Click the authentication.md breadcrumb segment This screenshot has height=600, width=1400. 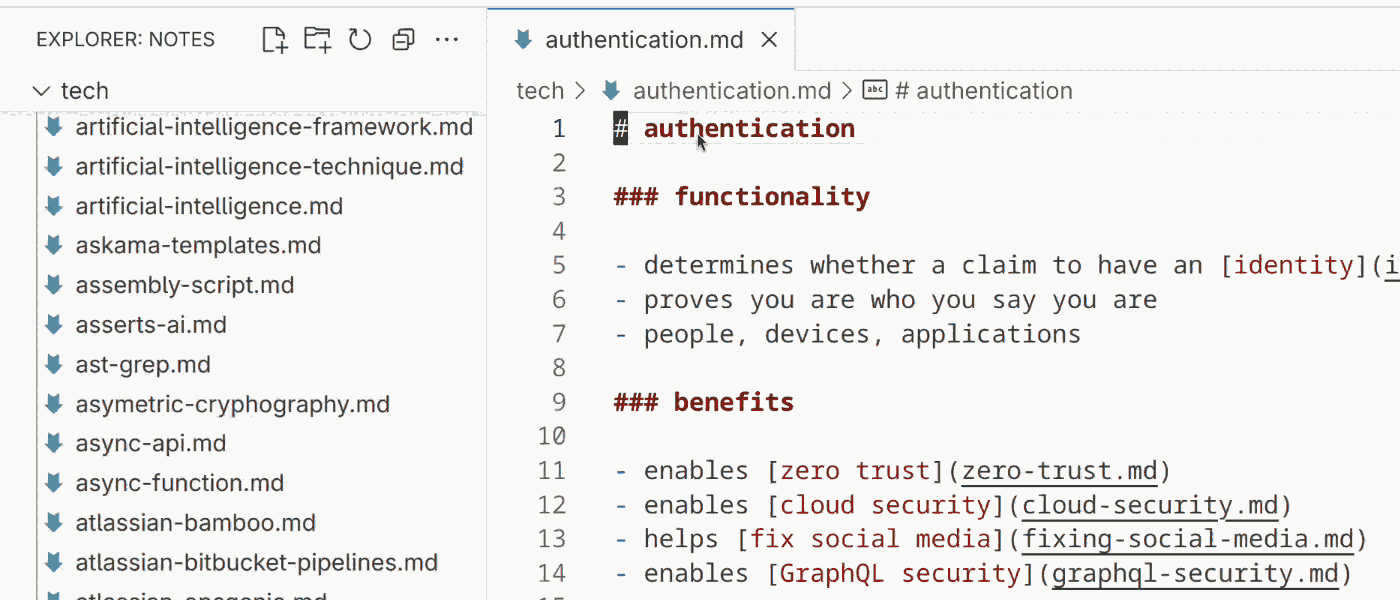pyautogui.click(x=731, y=91)
